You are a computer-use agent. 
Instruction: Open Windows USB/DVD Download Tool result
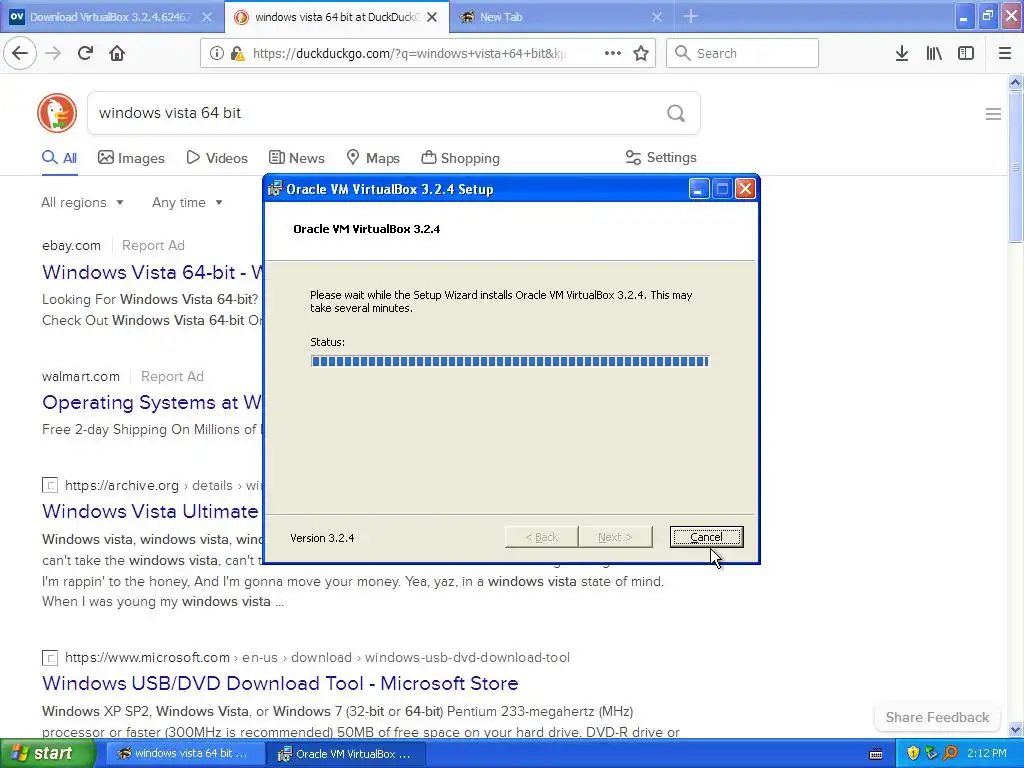coord(280,683)
